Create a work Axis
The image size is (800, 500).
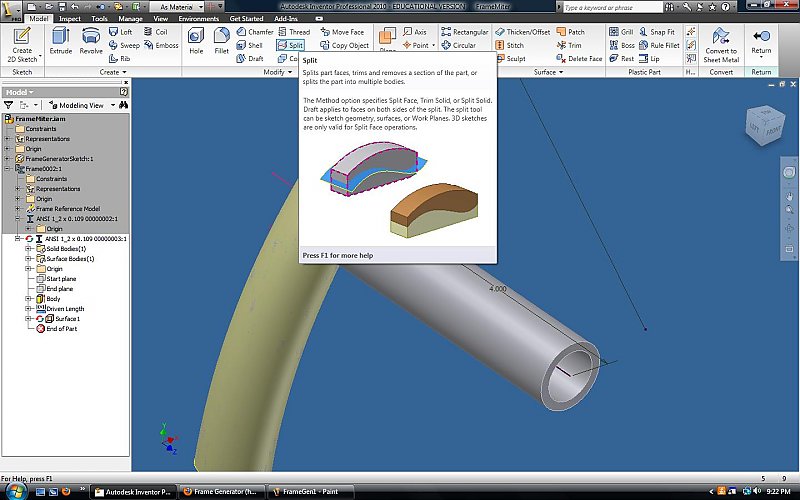(414, 32)
